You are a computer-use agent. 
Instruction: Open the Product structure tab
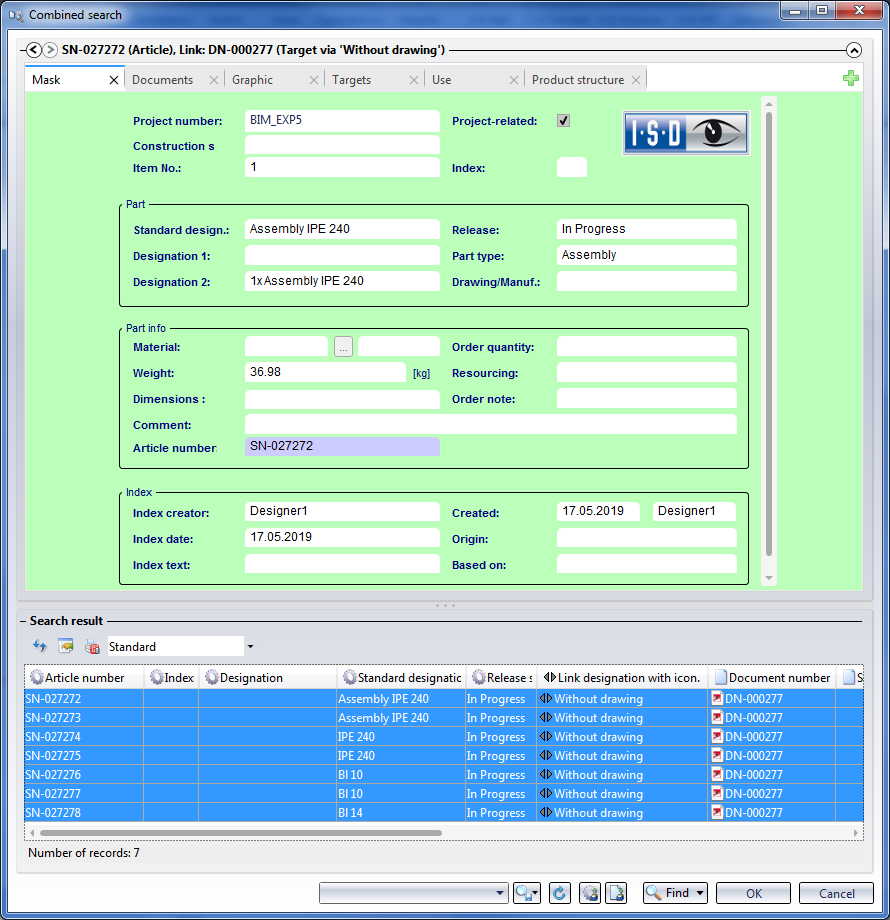(x=578, y=80)
